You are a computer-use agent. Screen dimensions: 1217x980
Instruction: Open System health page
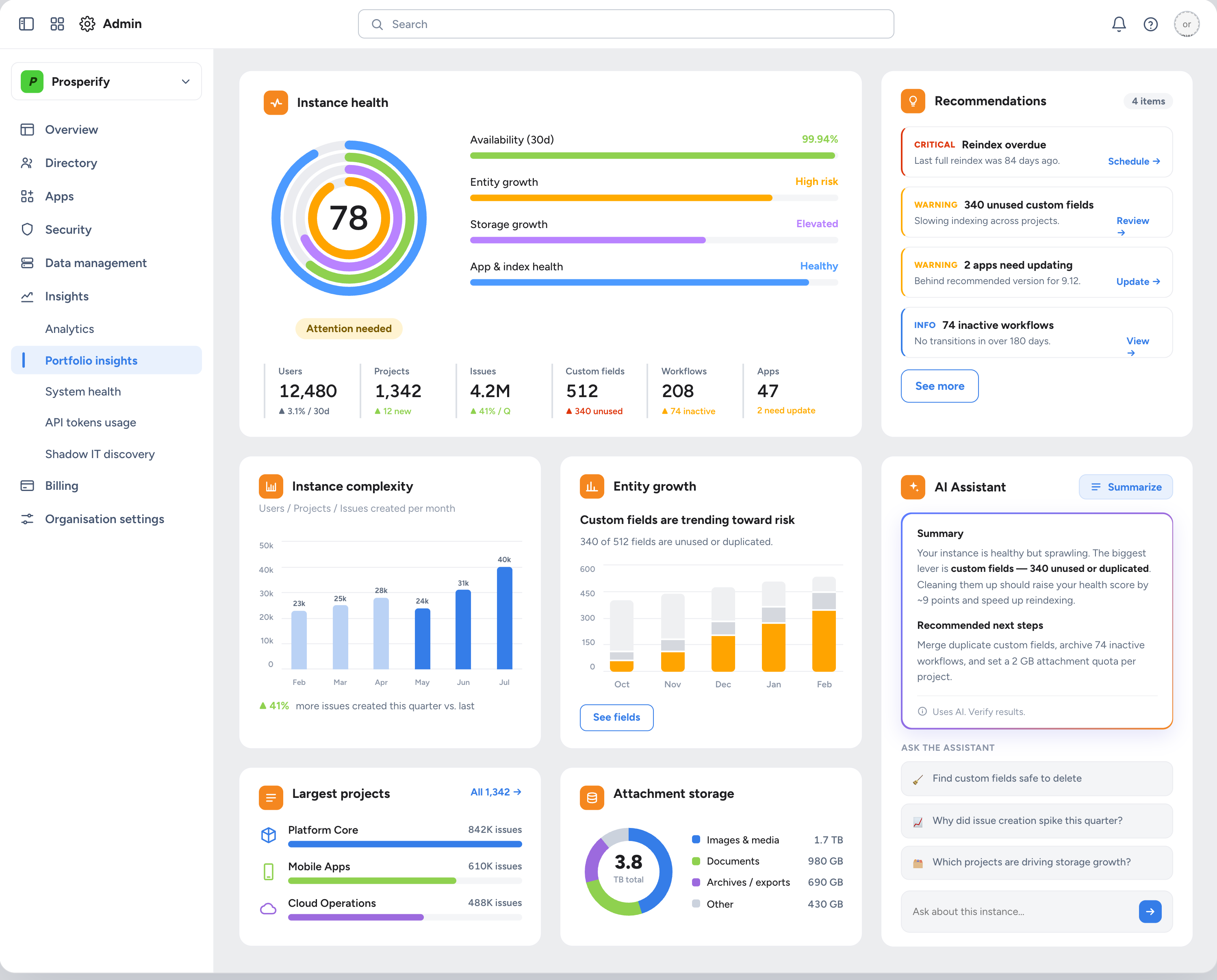click(x=106, y=391)
